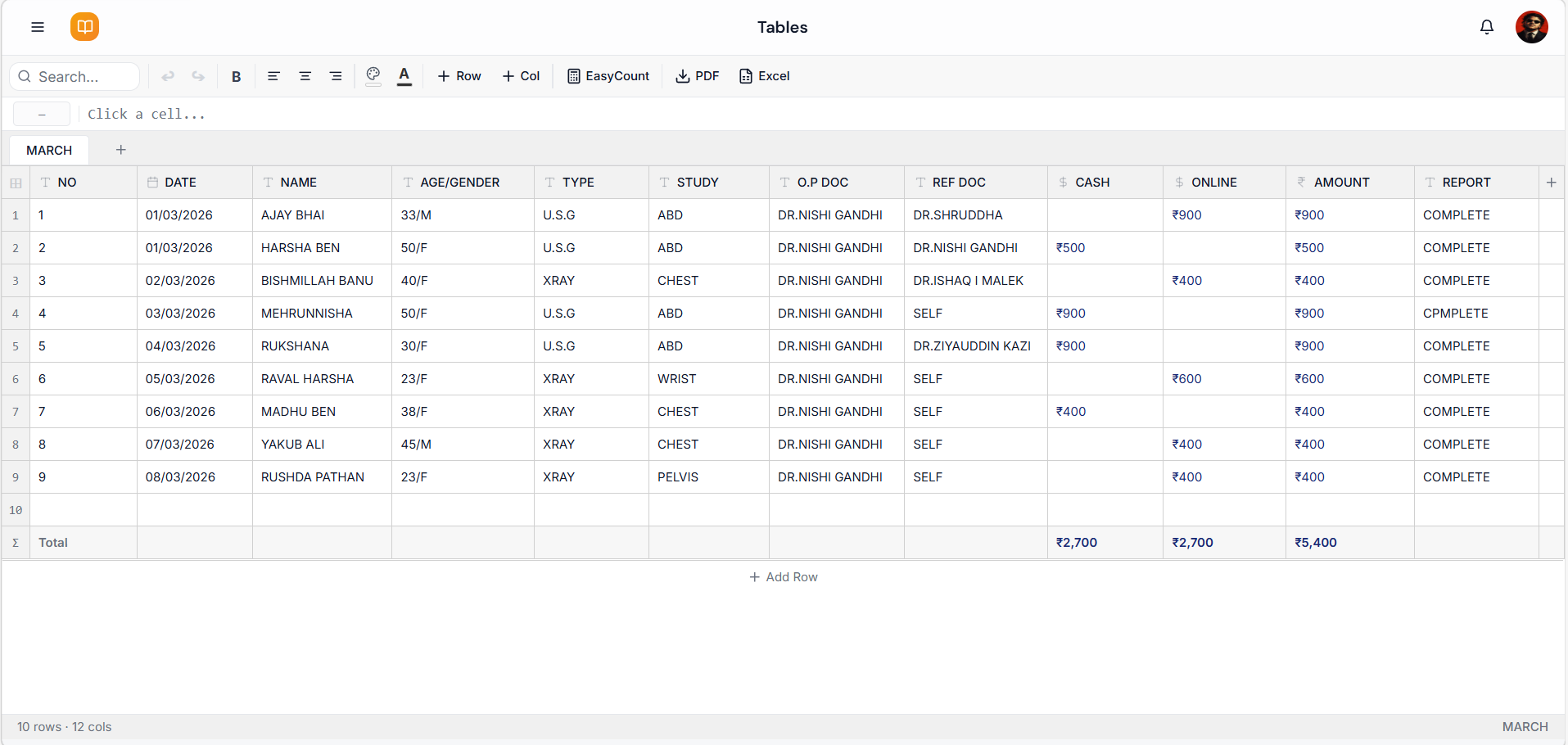Open the notifications bell

(1486, 26)
